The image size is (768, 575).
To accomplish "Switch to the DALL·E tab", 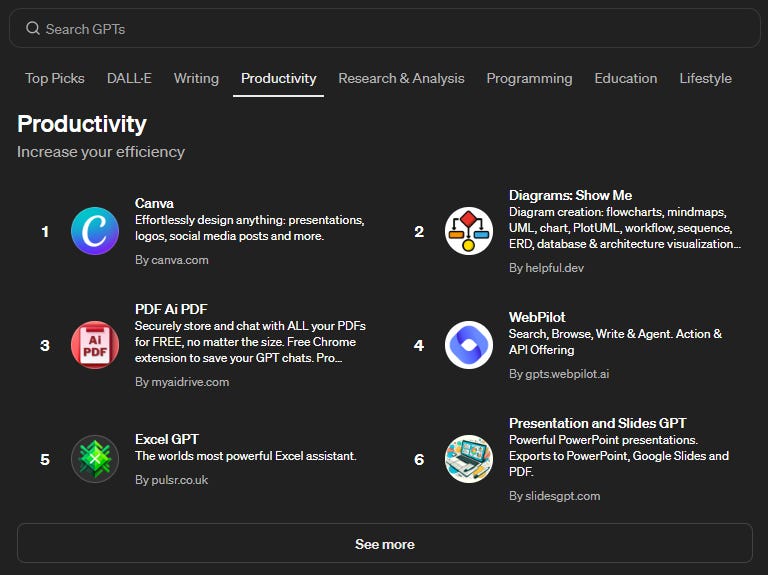I will point(129,78).
